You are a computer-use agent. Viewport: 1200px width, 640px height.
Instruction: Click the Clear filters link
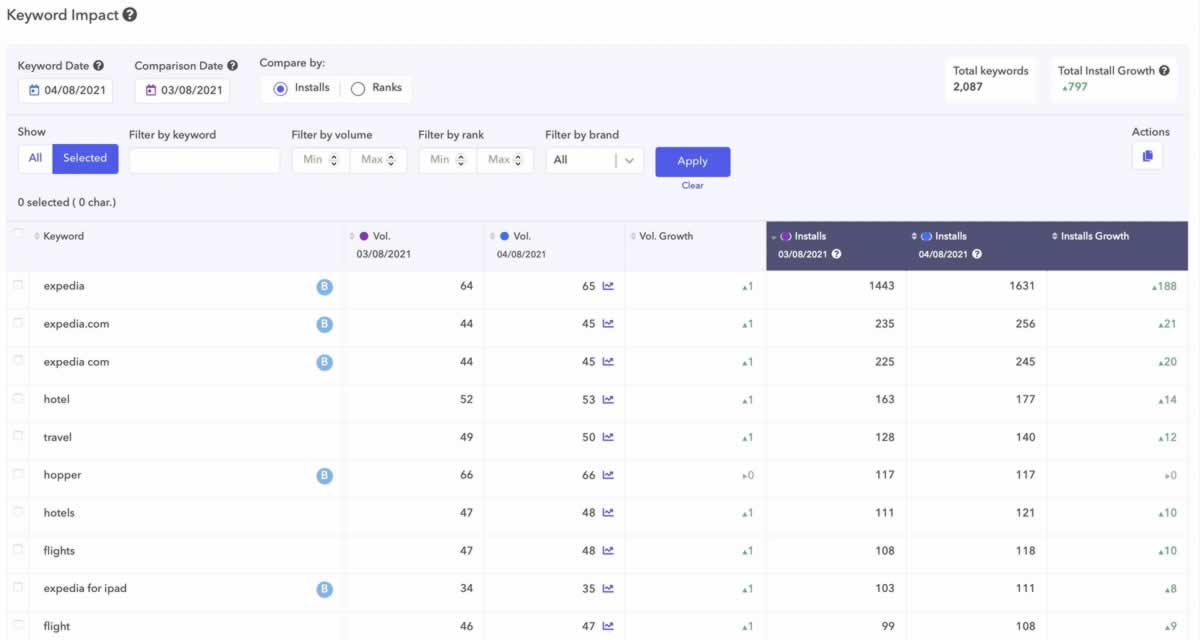pos(692,185)
